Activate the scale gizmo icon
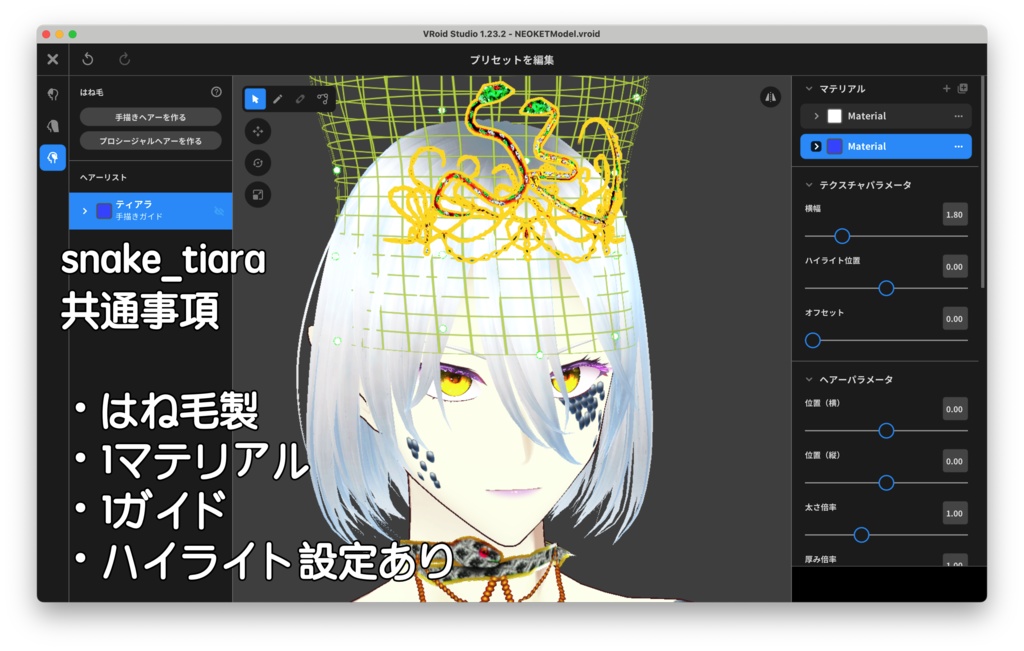 pos(258,194)
